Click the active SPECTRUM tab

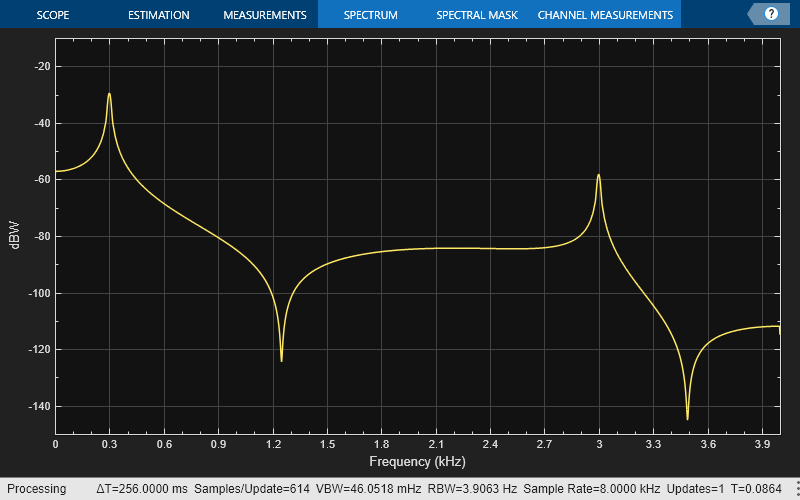tap(370, 15)
